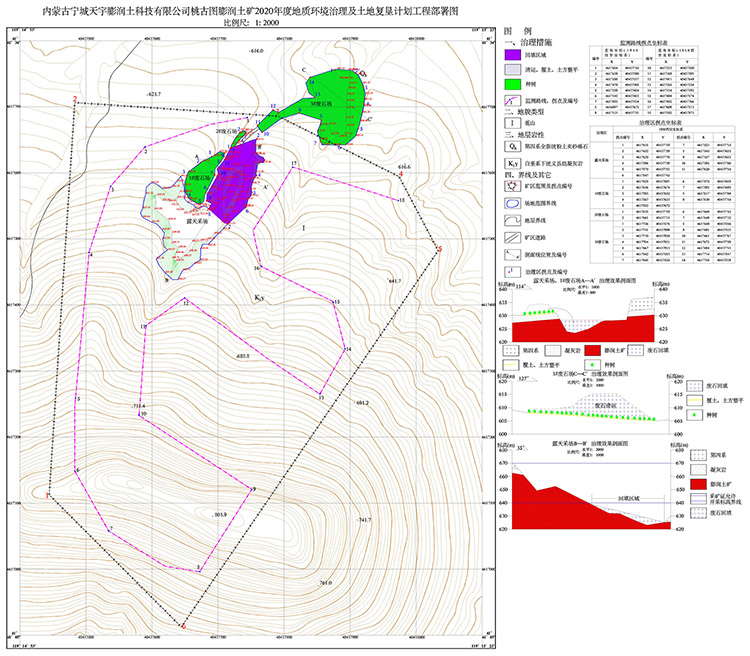750x656 pixels.
Task: Click spot elevation 803.9 on the map
Action: pos(219,515)
